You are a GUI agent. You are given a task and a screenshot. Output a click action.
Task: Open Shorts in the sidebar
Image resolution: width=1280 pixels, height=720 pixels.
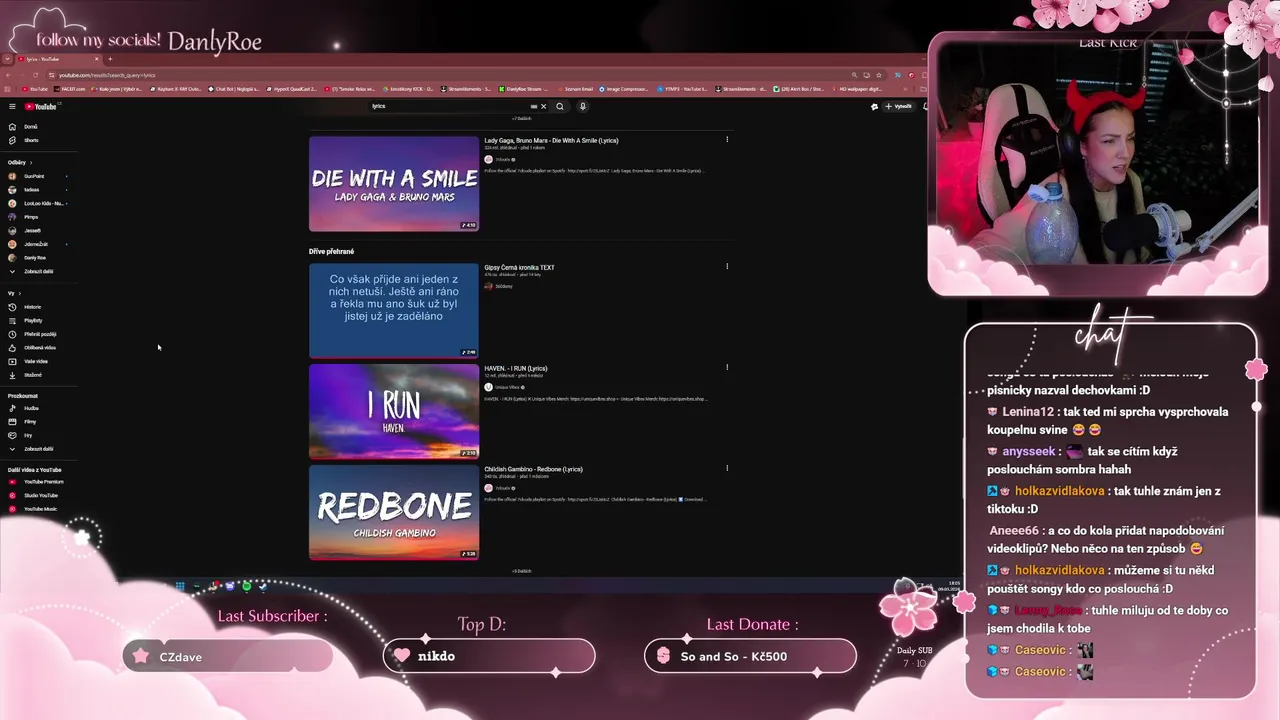click(31, 140)
